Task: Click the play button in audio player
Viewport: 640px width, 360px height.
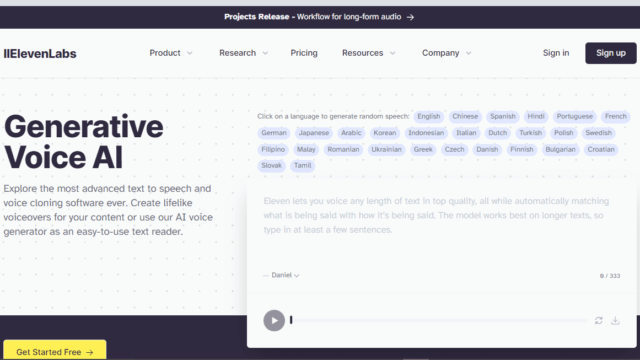Action: pyautogui.click(x=274, y=320)
